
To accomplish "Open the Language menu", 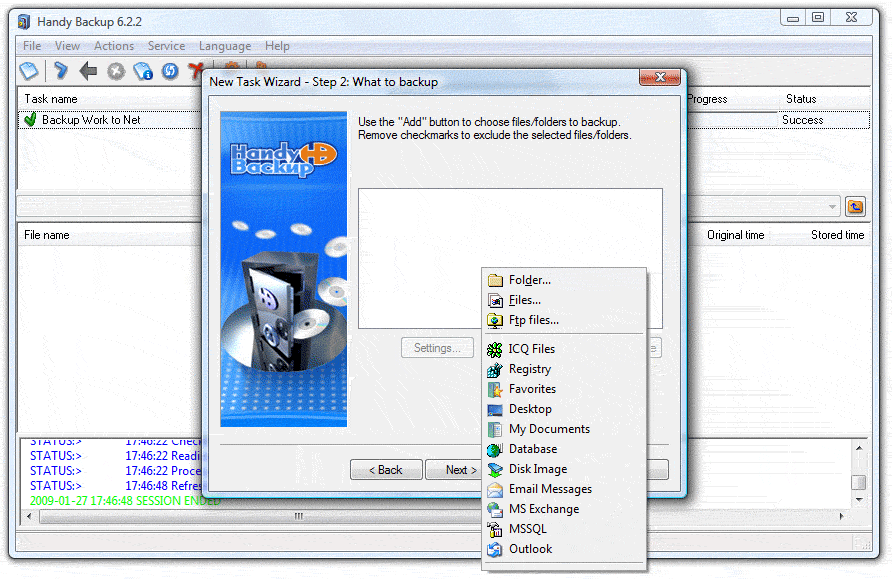I will [x=225, y=46].
